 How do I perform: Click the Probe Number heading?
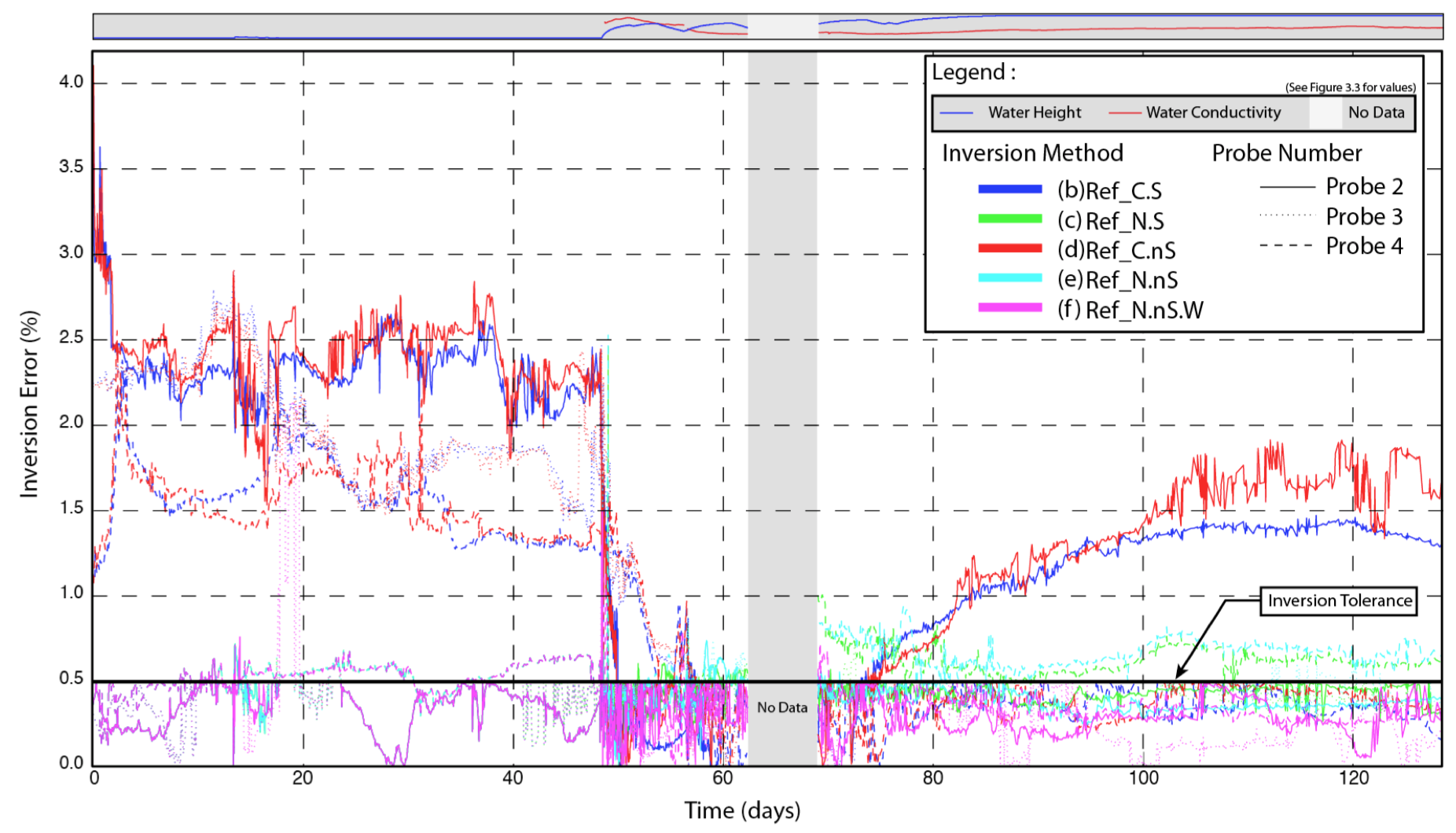coord(1286,153)
